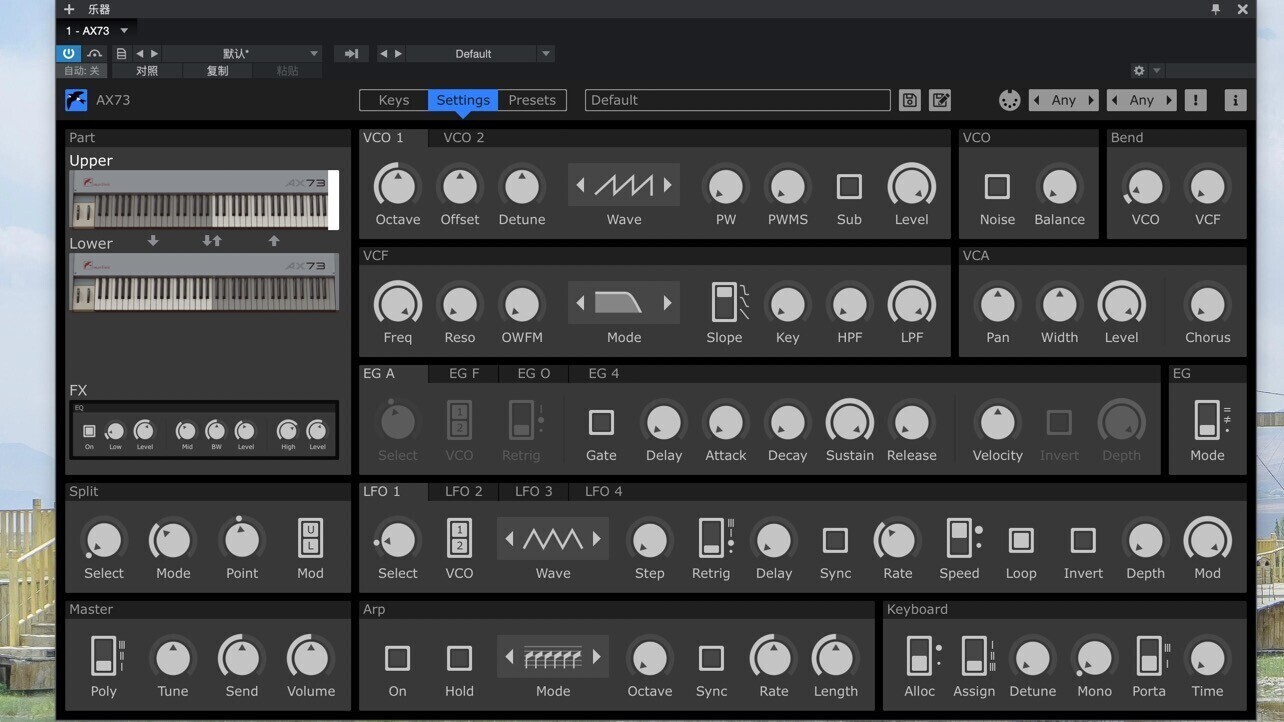Step the first Any selector right

click(x=1091, y=100)
